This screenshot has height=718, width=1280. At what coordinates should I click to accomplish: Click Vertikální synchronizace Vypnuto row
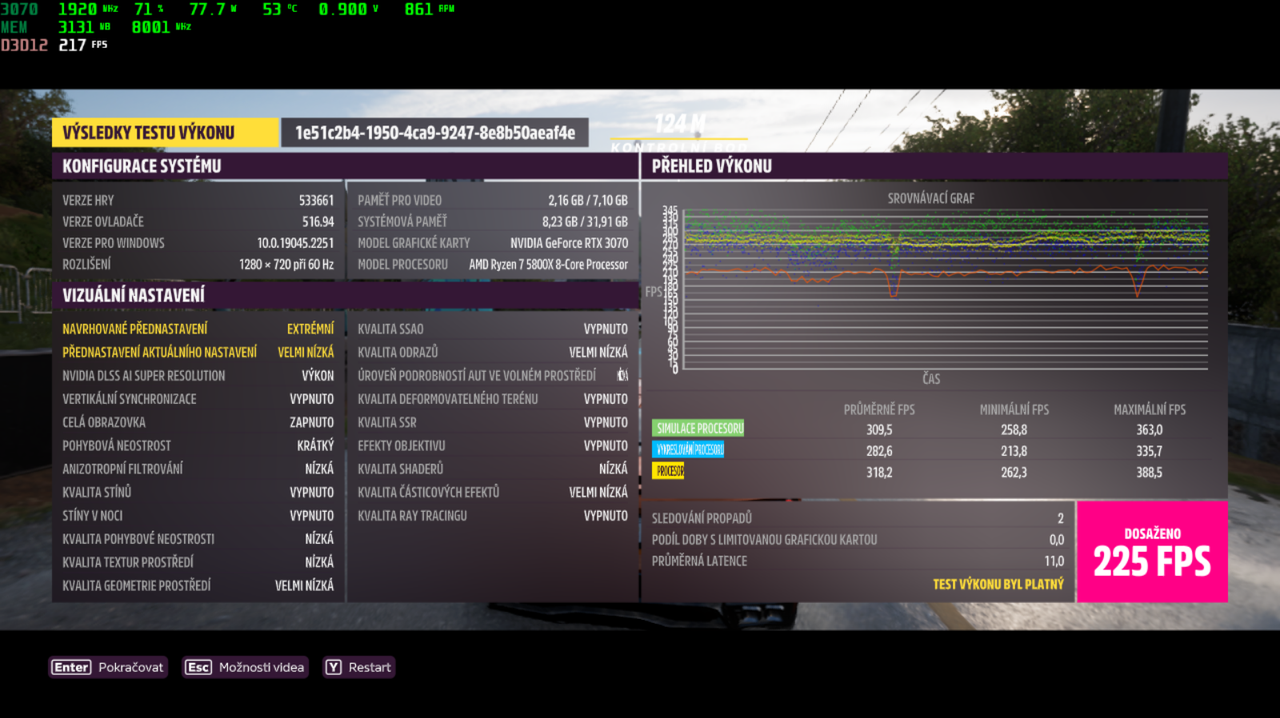(198, 399)
